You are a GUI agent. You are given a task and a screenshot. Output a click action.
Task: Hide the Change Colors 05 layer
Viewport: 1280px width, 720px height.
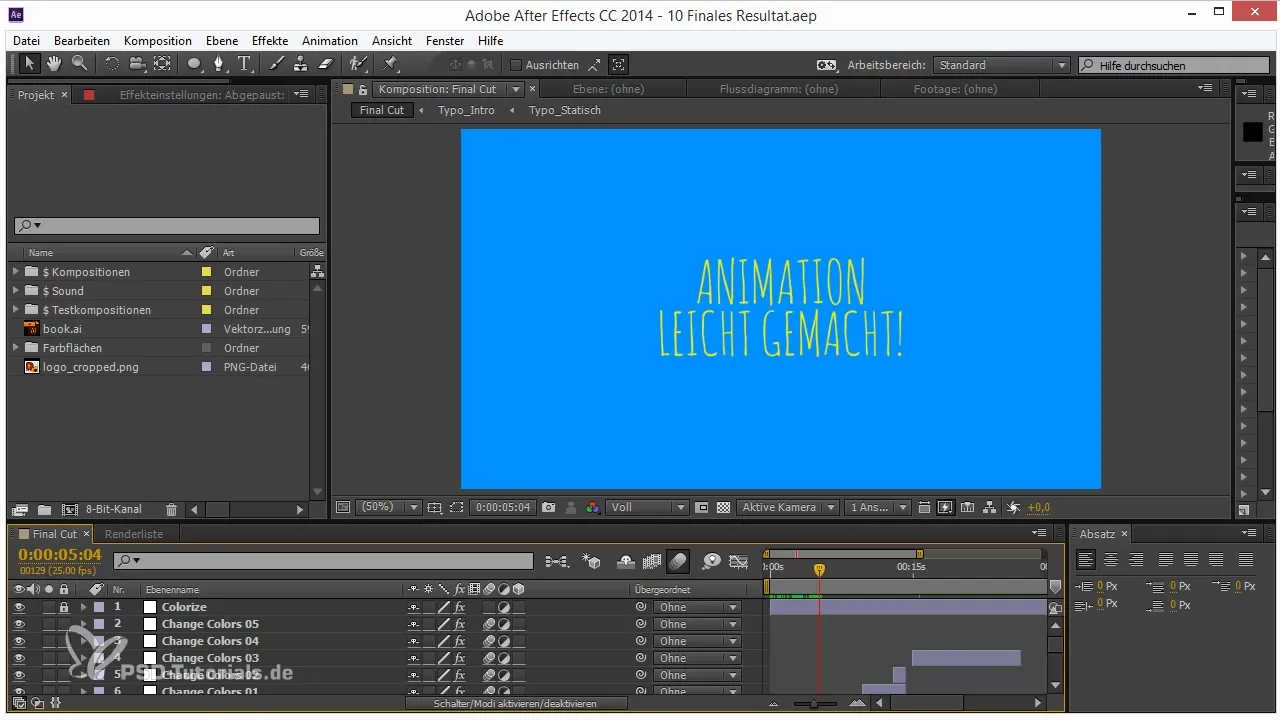[x=19, y=624]
